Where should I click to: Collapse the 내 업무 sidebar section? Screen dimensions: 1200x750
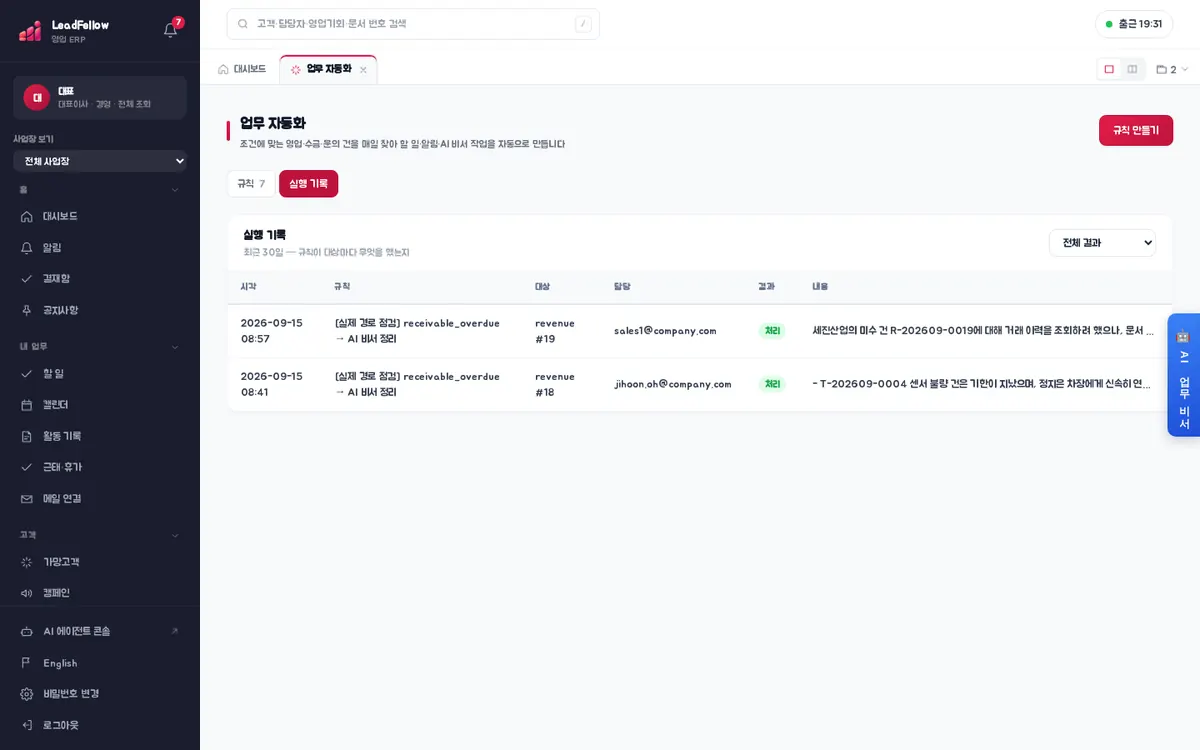pos(175,347)
